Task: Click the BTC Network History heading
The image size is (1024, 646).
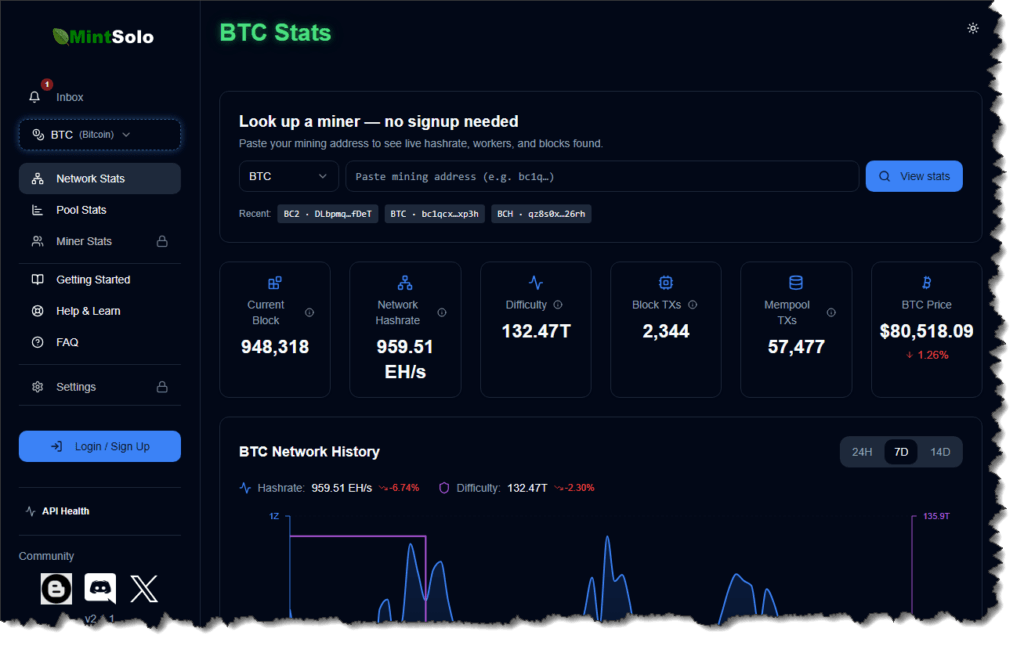Action: pos(309,452)
